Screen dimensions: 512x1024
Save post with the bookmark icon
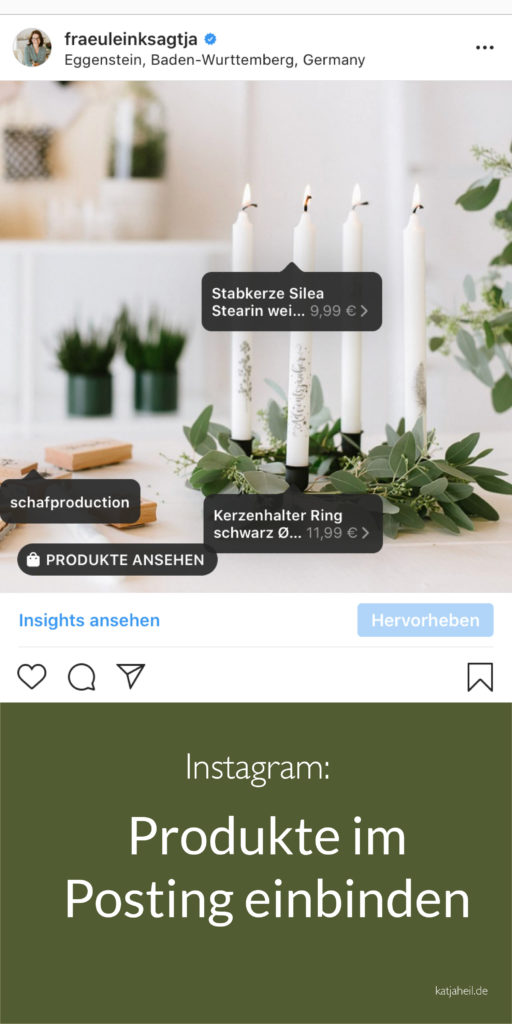click(480, 677)
